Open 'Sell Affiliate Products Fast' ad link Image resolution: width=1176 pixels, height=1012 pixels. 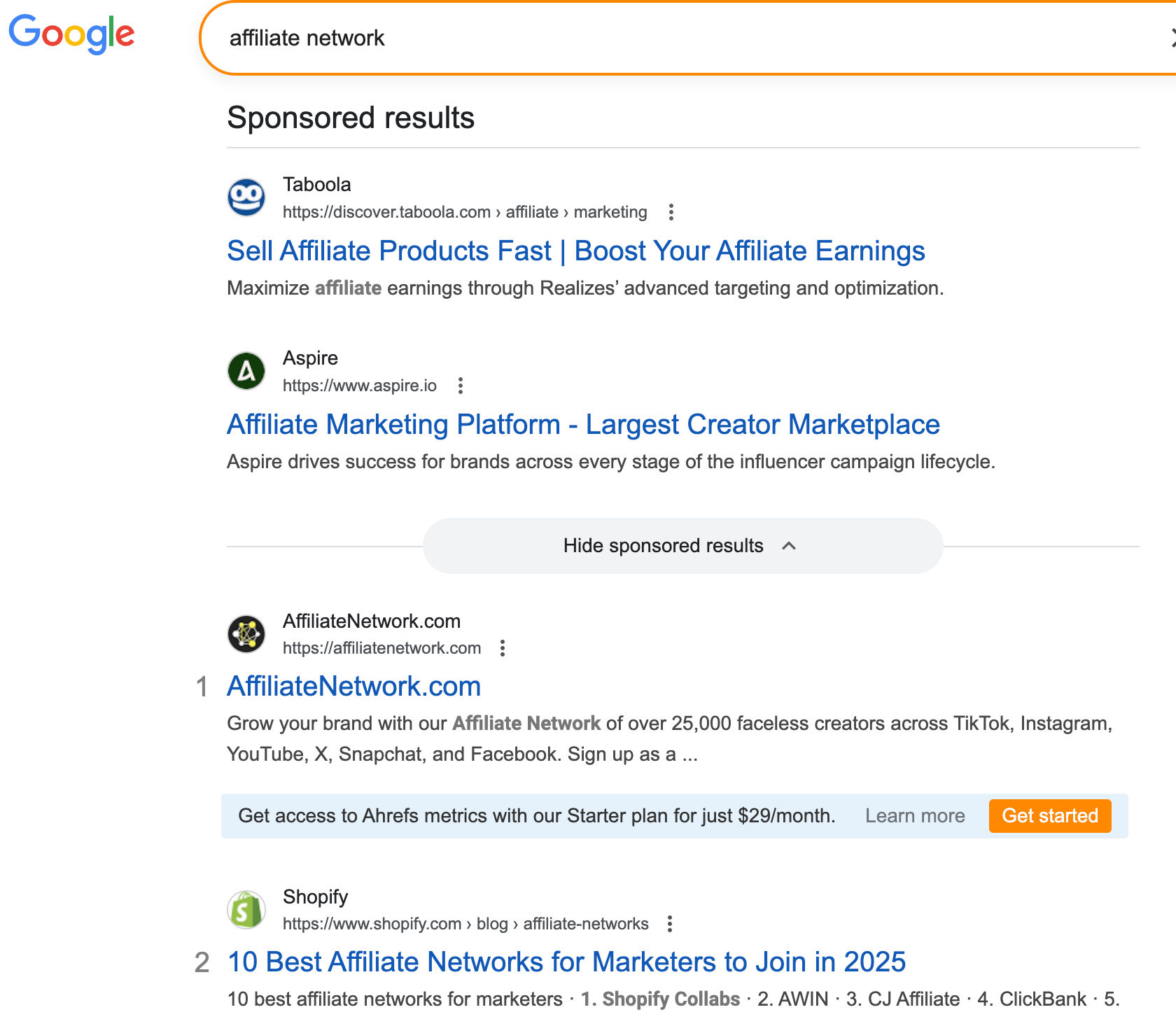pyautogui.click(x=575, y=251)
